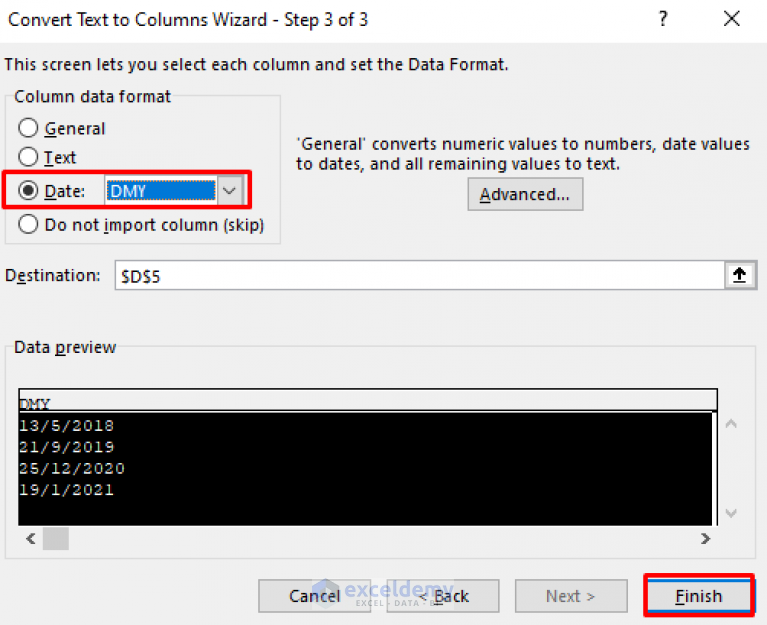Expand the date format dropdown arrow
The image size is (767, 625).
pos(229,191)
